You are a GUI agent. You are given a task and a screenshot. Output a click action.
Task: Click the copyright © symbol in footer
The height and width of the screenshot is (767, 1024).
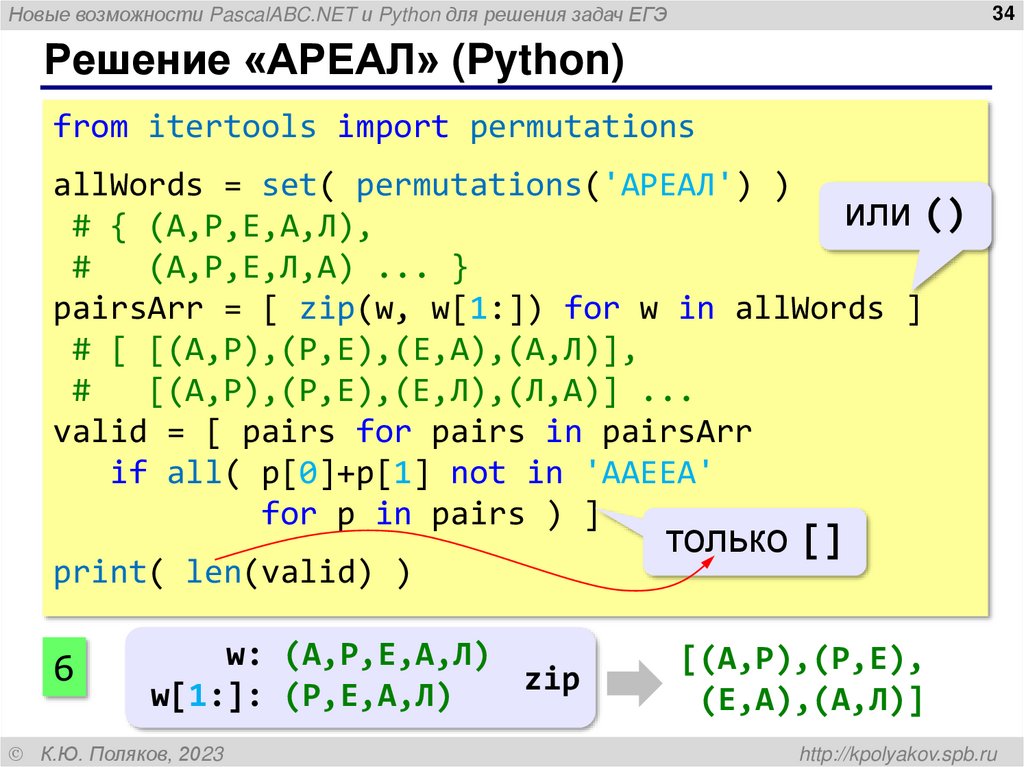(x=17, y=751)
